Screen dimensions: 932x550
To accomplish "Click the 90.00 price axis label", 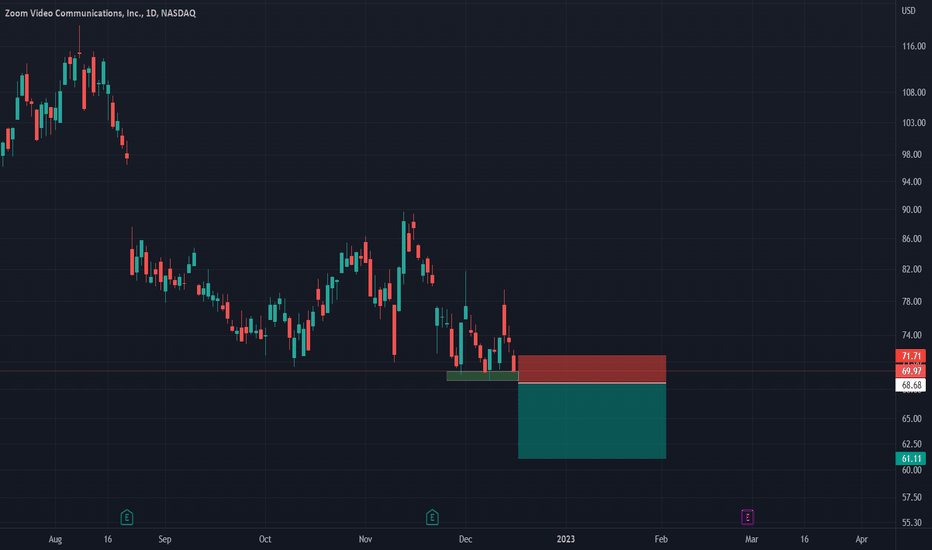I will (914, 210).
